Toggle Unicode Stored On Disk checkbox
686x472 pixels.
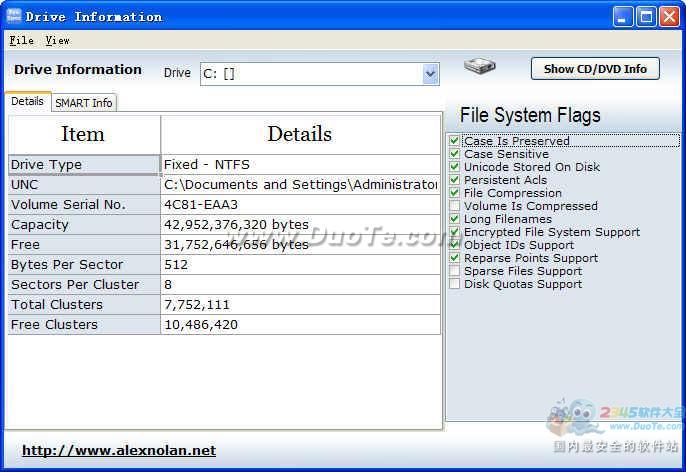point(455,167)
